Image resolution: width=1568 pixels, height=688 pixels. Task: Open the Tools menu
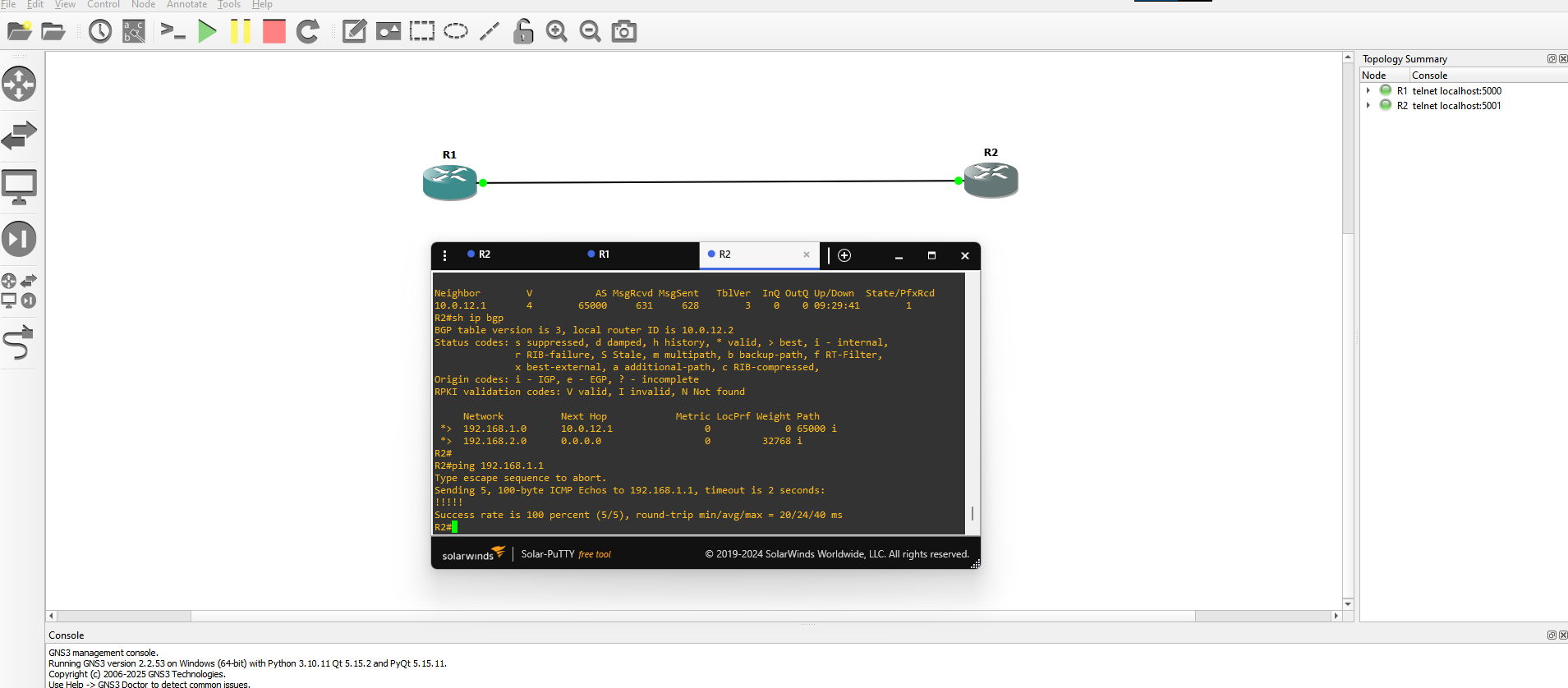(229, 4)
